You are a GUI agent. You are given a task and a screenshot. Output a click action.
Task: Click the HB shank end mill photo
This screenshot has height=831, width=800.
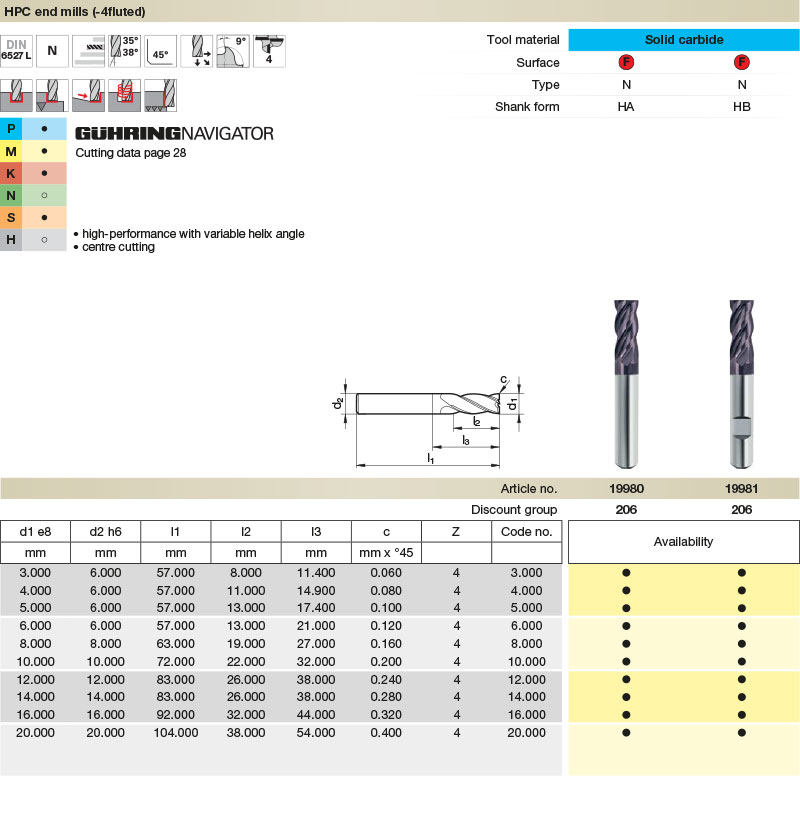pos(741,385)
